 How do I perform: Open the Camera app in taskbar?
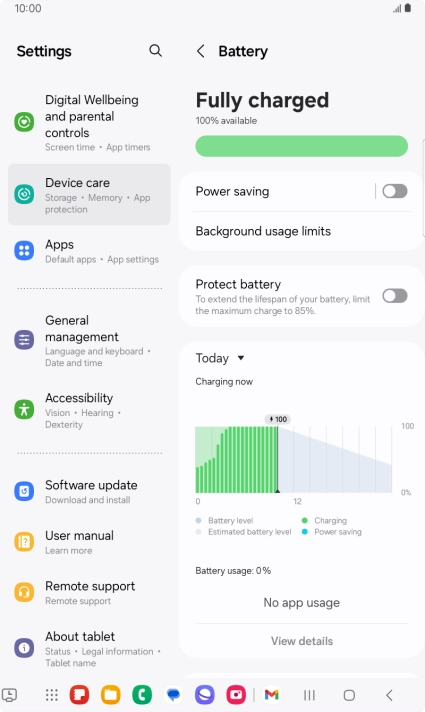pyautogui.click(x=236, y=695)
